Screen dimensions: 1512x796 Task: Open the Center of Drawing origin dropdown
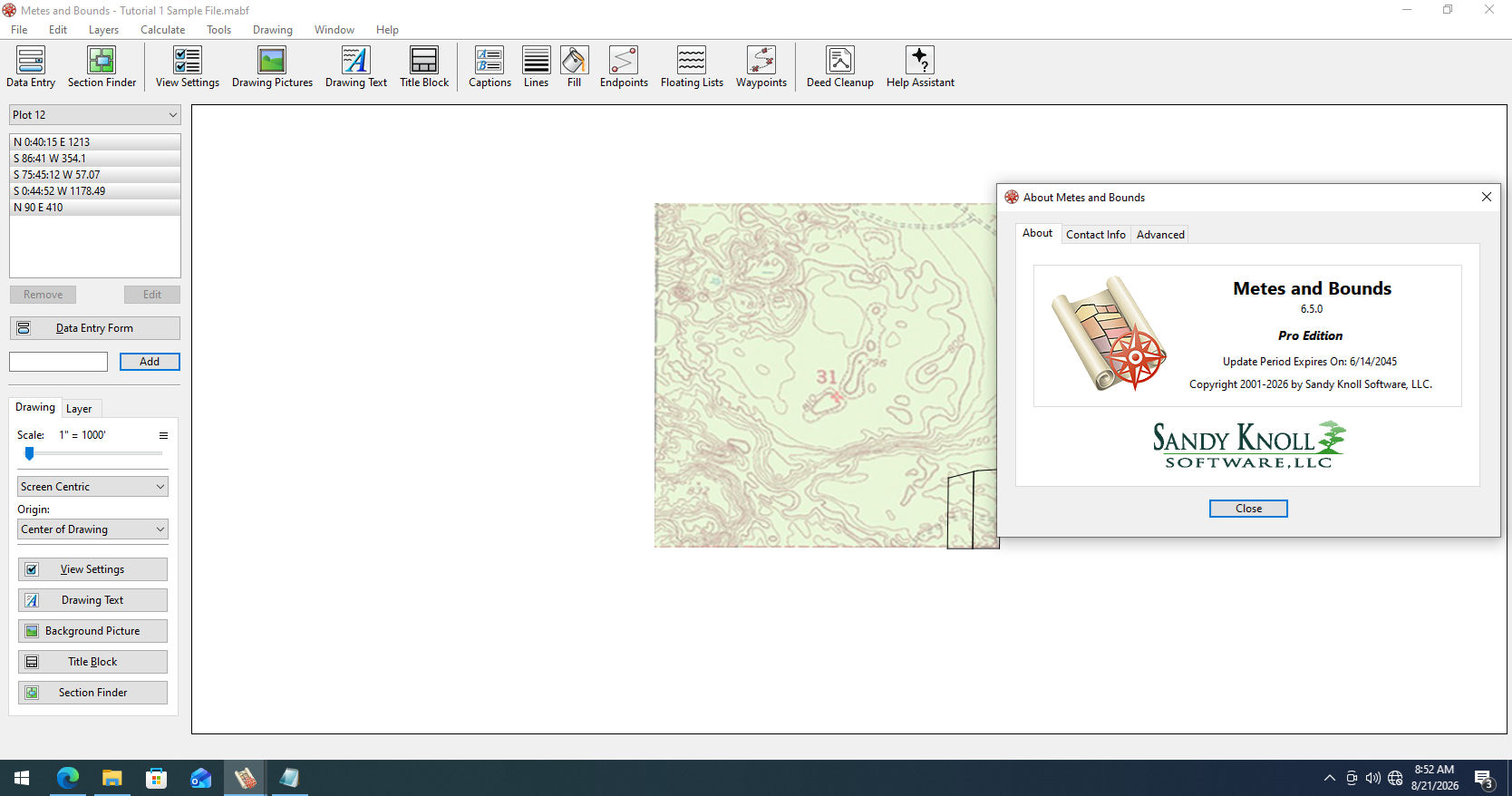(92, 529)
